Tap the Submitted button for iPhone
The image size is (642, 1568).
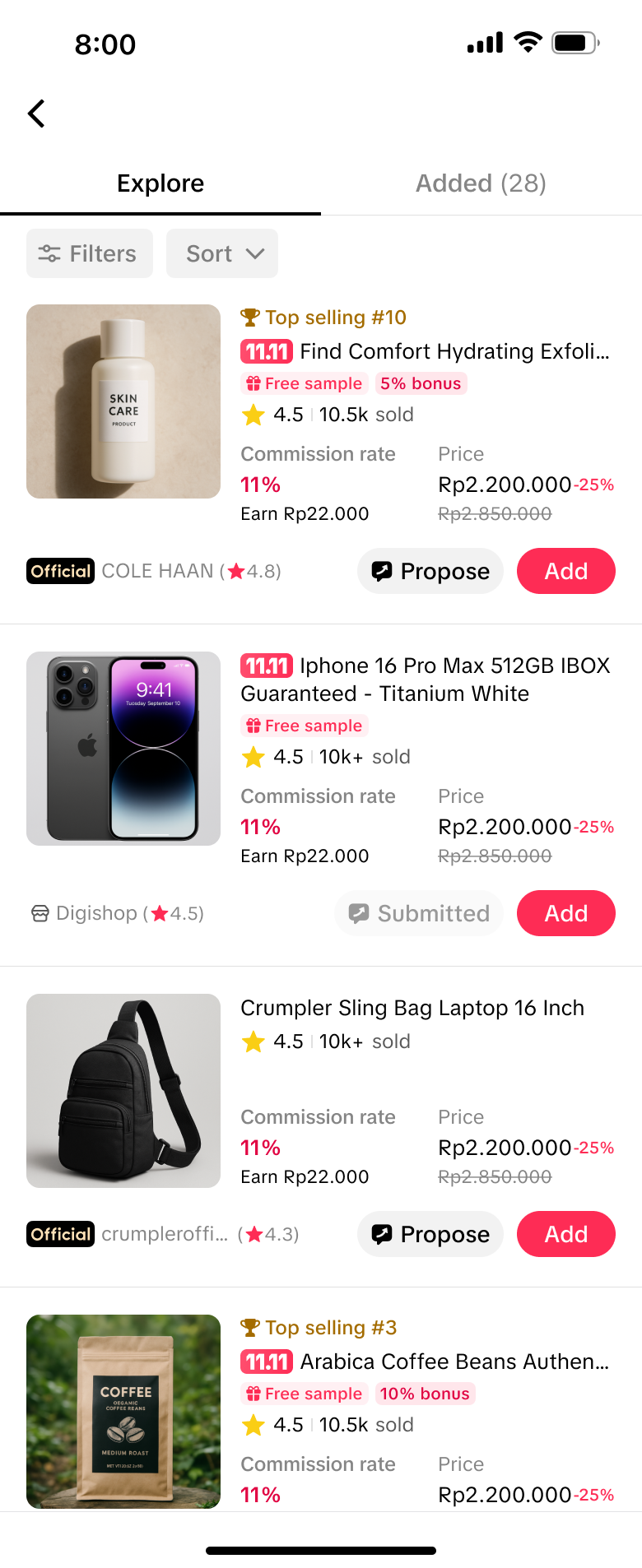[419, 913]
